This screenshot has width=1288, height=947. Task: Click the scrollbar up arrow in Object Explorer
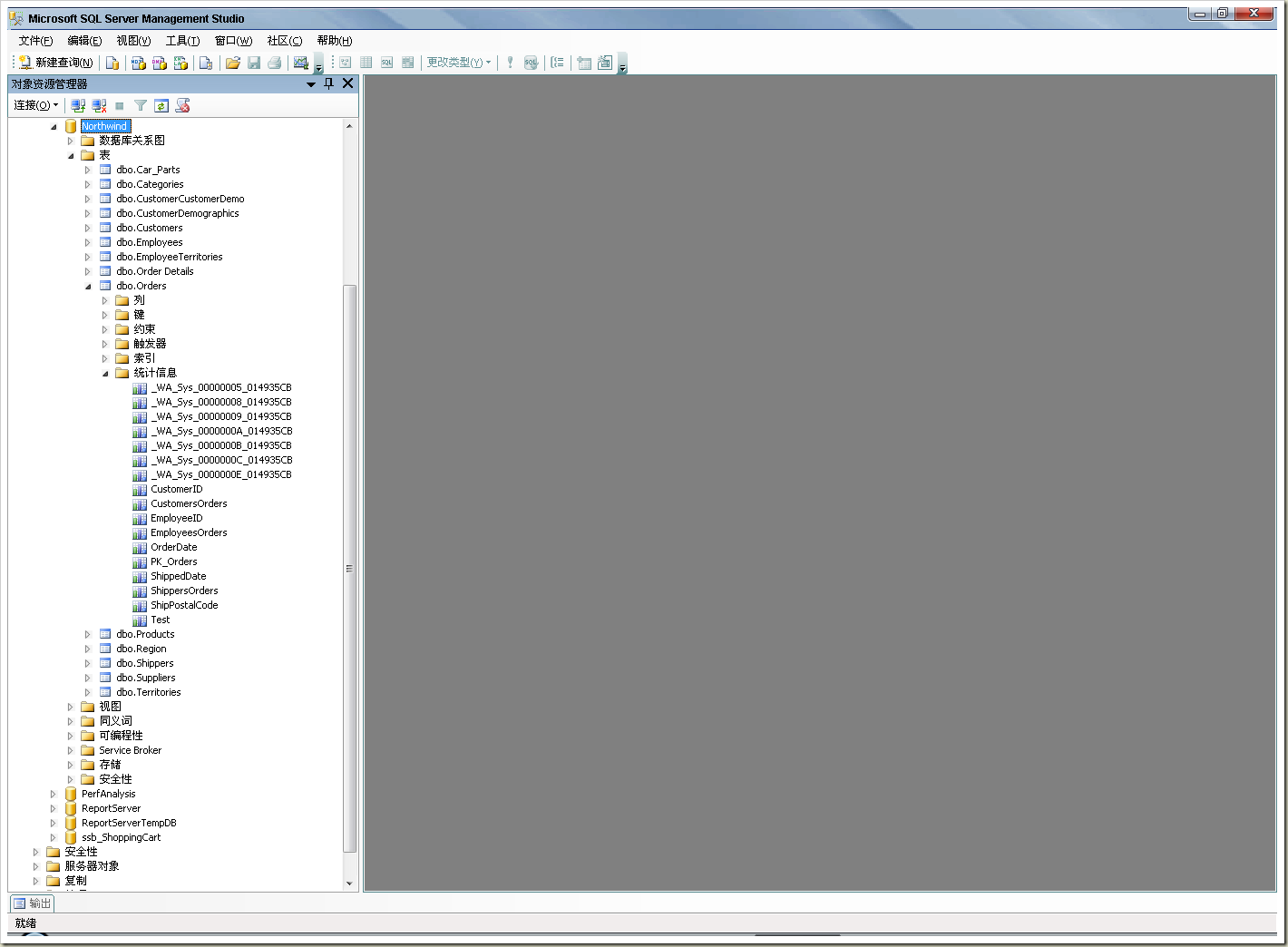tap(349, 125)
